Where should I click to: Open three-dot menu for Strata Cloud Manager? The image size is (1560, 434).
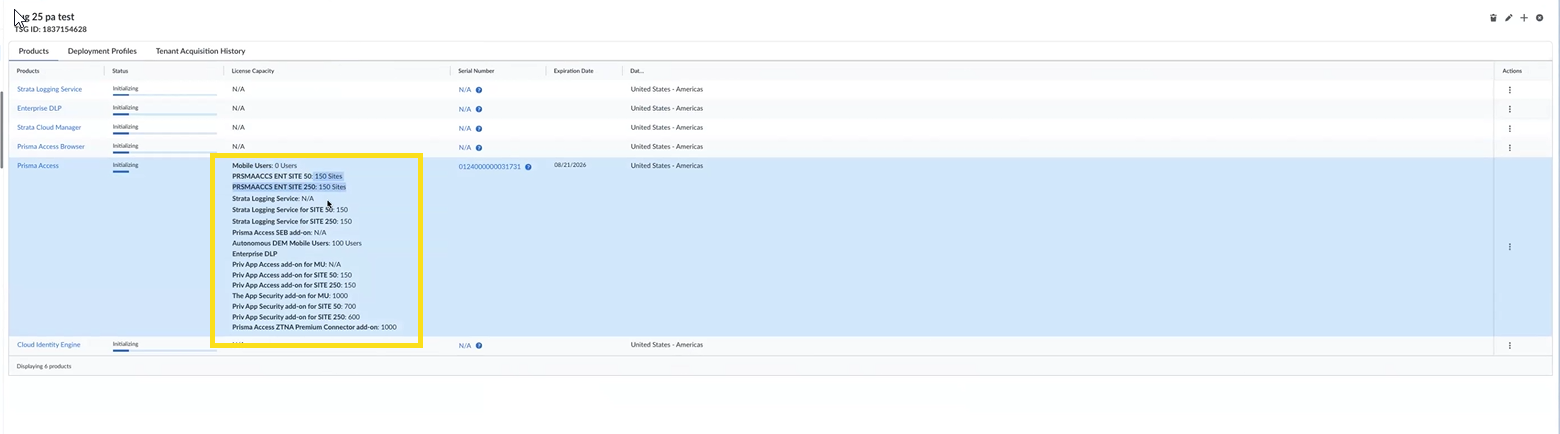point(1509,128)
